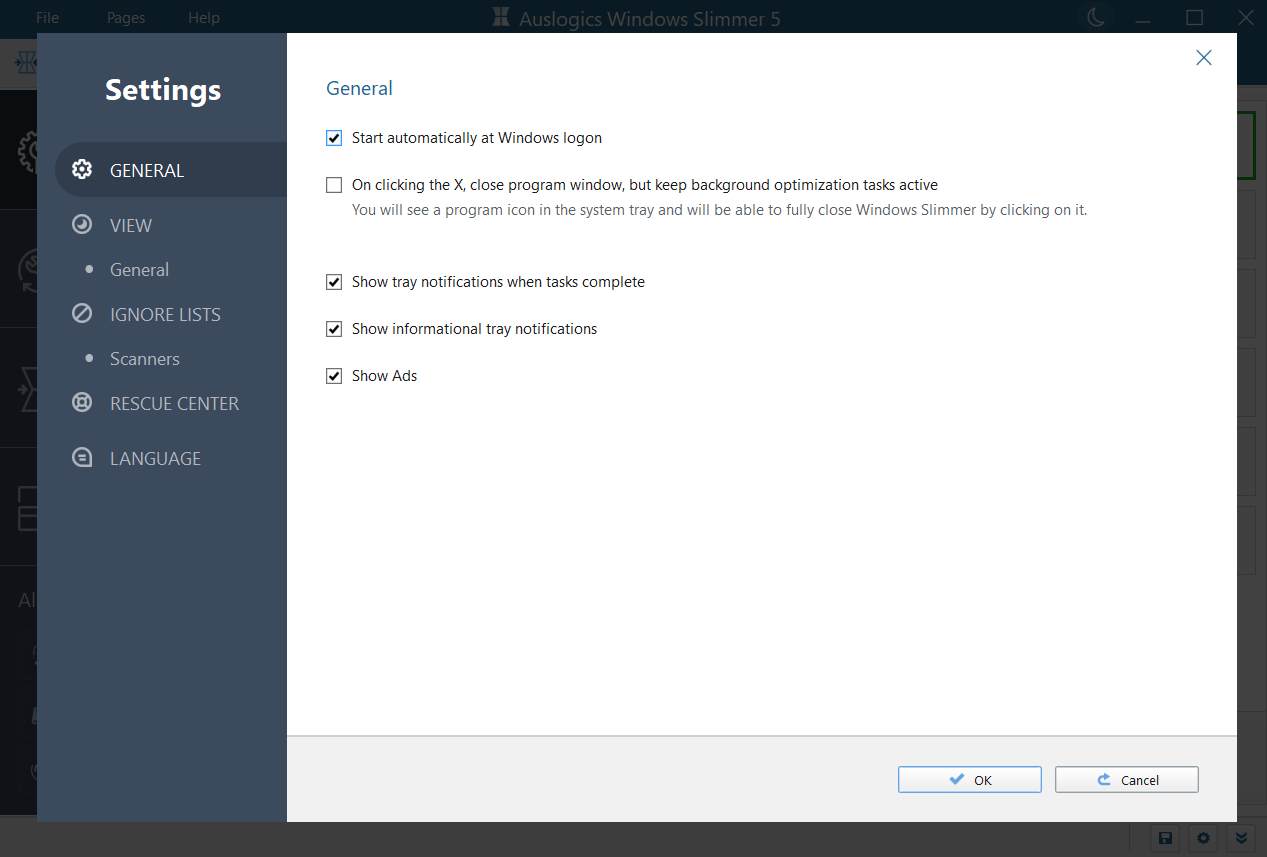Uncheck Start automatically at Windows logon
The width and height of the screenshot is (1267, 857).
333,138
